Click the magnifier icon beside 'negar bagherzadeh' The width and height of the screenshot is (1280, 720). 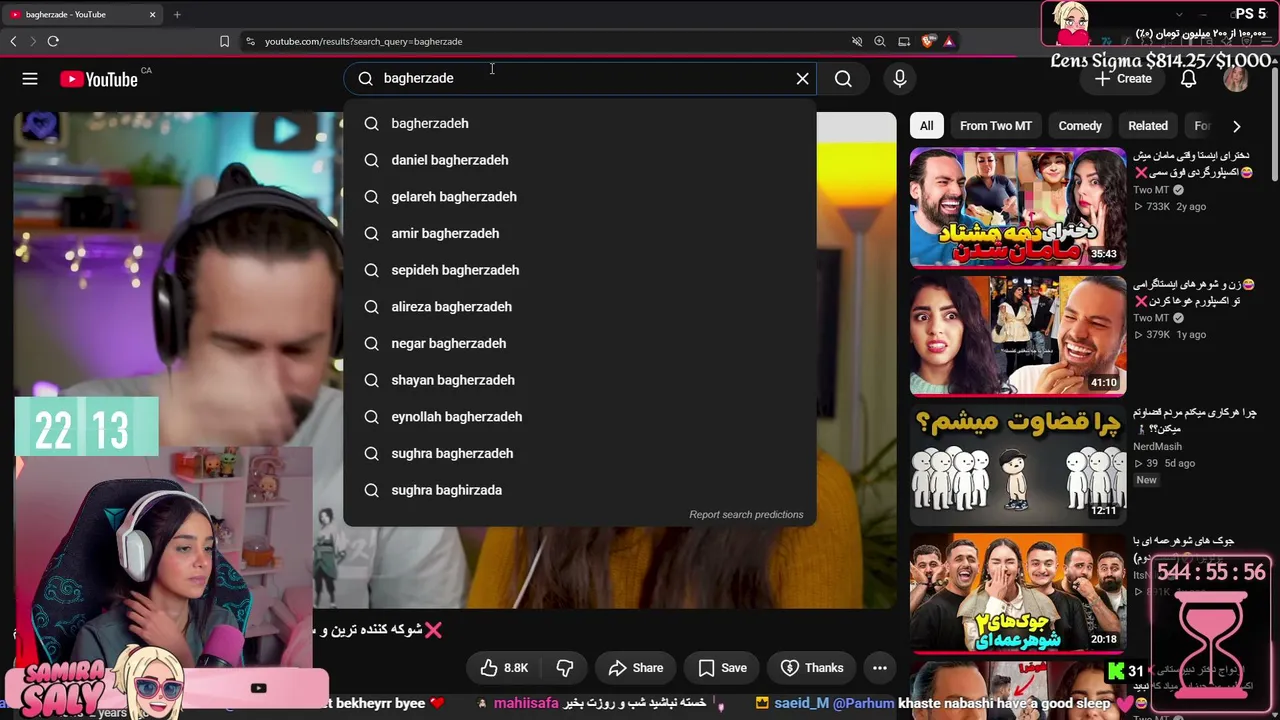[371, 343]
